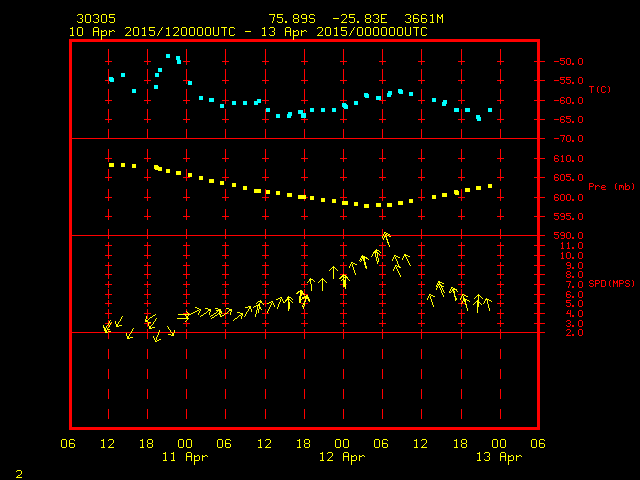Click the 3.0 wind speed label
The width and height of the screenshot is (640, 480).
pyautogui.click(x=574, y=324)
